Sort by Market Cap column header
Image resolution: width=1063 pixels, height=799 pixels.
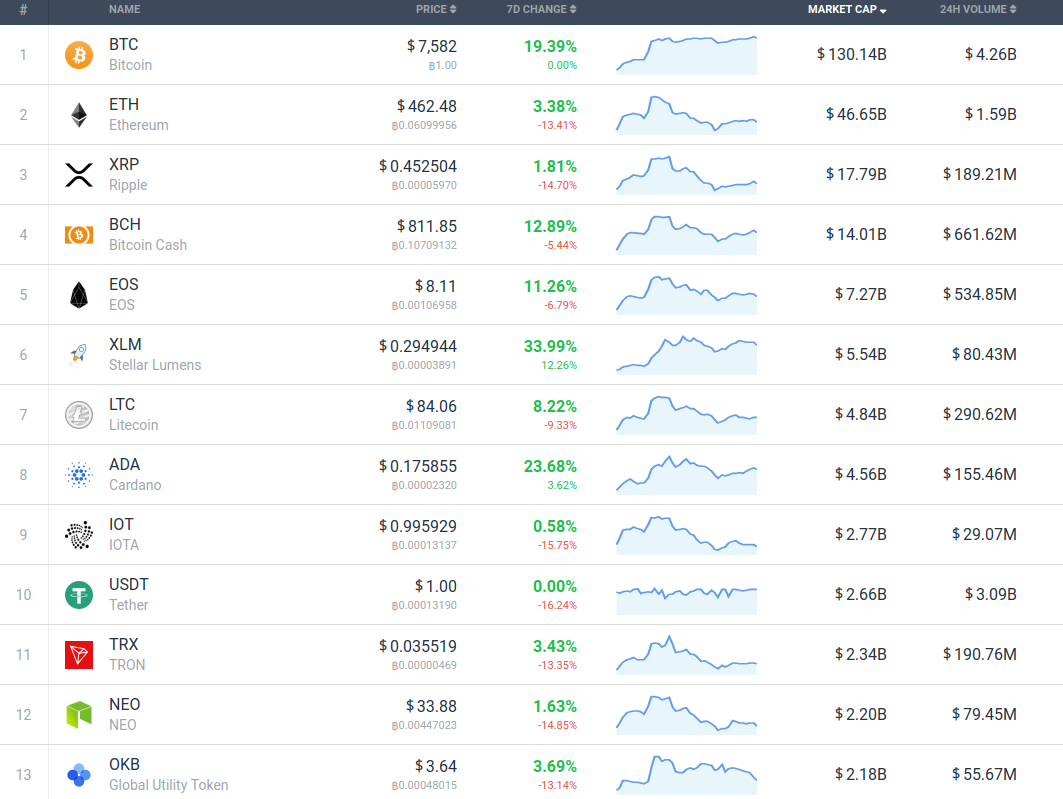847,9
